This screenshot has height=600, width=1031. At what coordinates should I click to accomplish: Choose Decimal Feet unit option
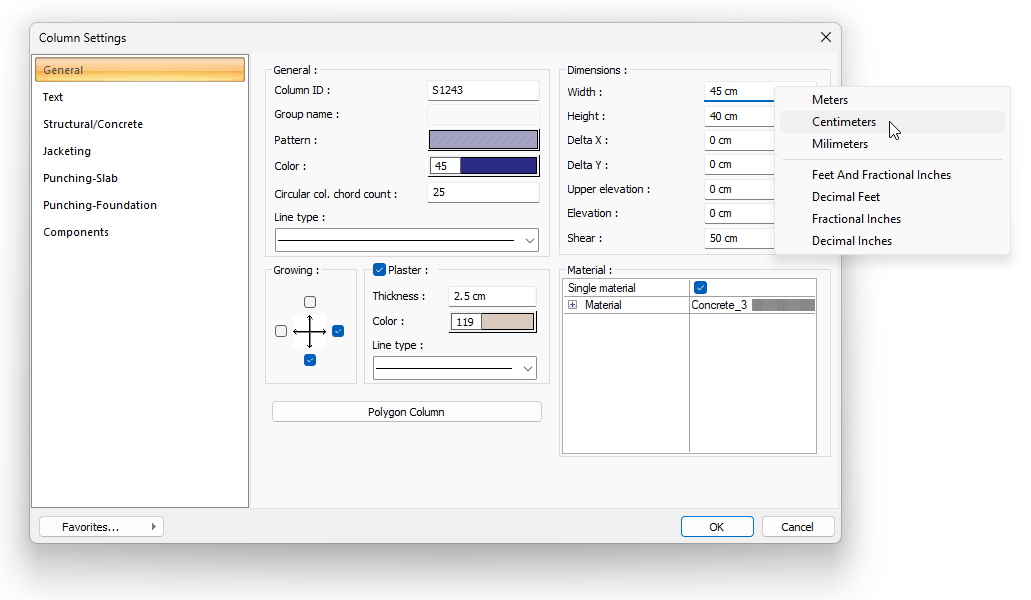click(846, 197)
